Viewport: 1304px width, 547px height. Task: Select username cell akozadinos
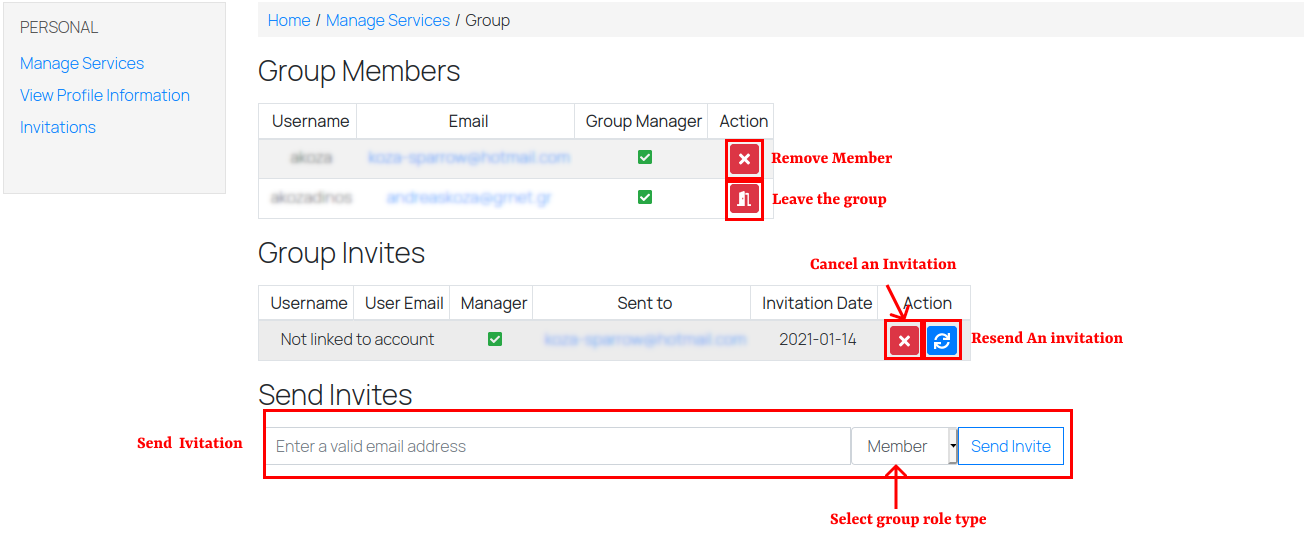click(x=311, y=198)
